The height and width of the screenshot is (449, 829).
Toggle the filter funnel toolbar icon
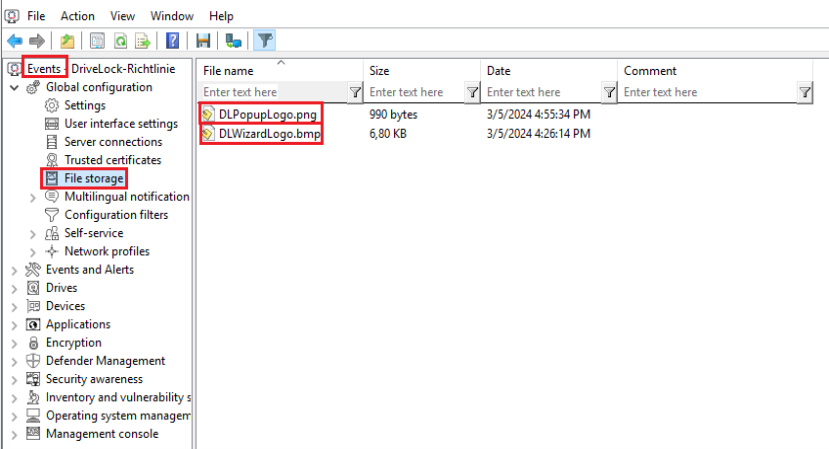pos(264,41)
